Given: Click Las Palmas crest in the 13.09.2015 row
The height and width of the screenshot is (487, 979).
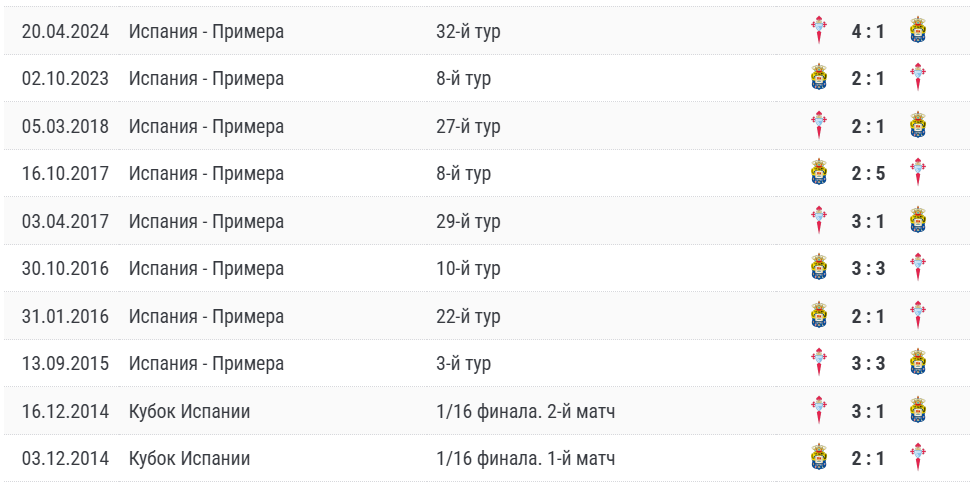Looking at the screenshot, I should pos(918,363).
